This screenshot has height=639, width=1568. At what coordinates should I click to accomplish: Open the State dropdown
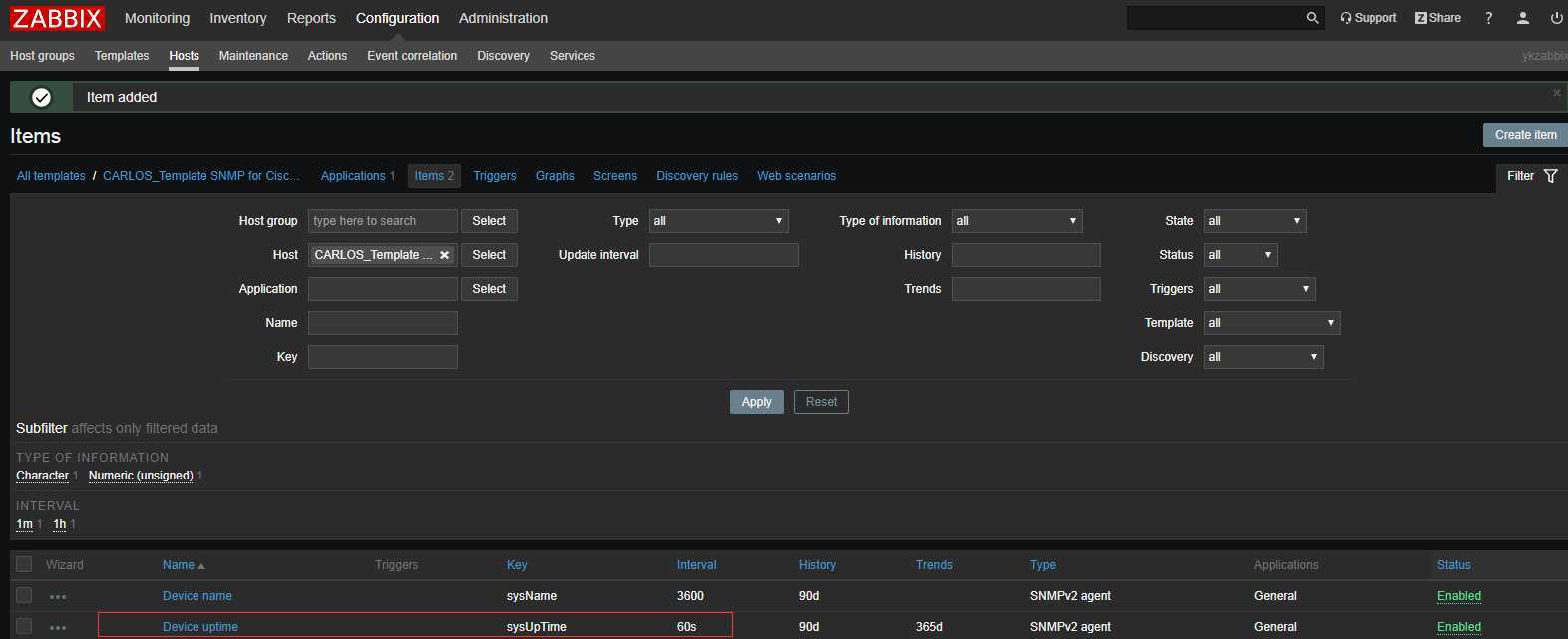[1255, 221]
